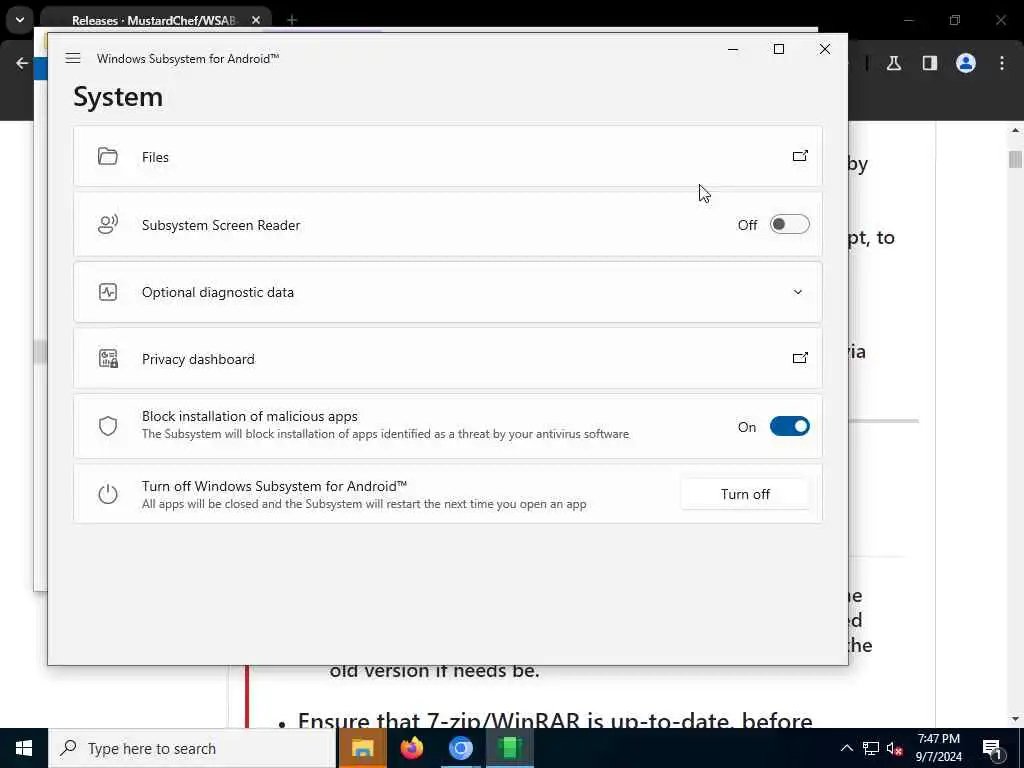The height and width of the screenshot is (768, 1024).
Task: Open Firefox from the taskbar
Action: click(x=411, y=748)
